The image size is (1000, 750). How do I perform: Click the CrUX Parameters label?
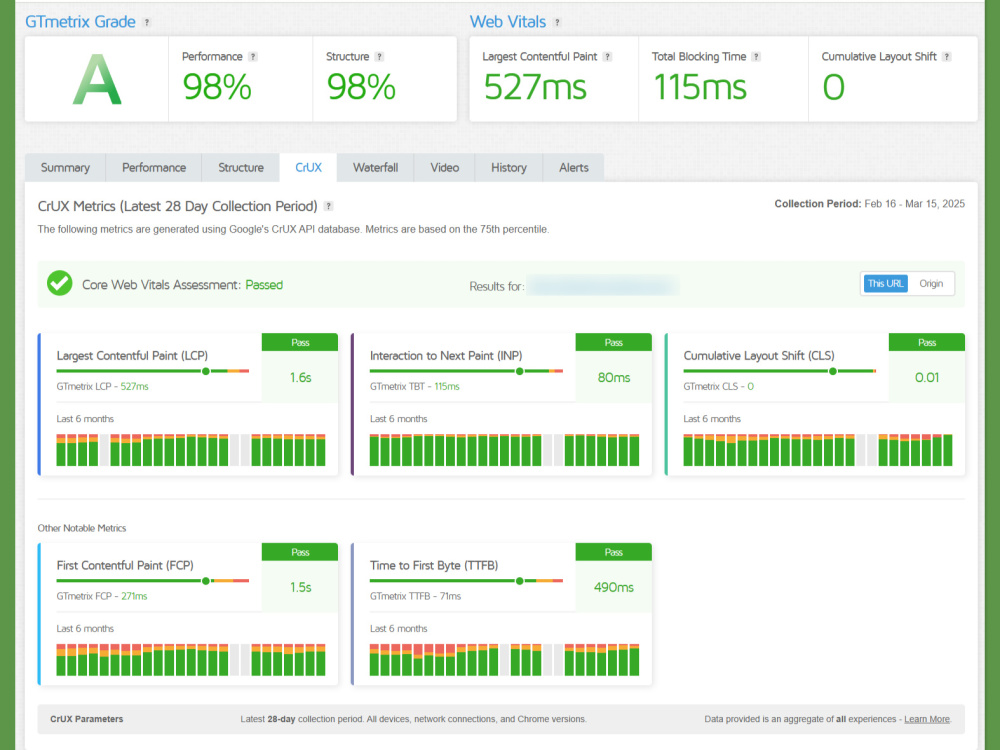click(x=87, y=719)
